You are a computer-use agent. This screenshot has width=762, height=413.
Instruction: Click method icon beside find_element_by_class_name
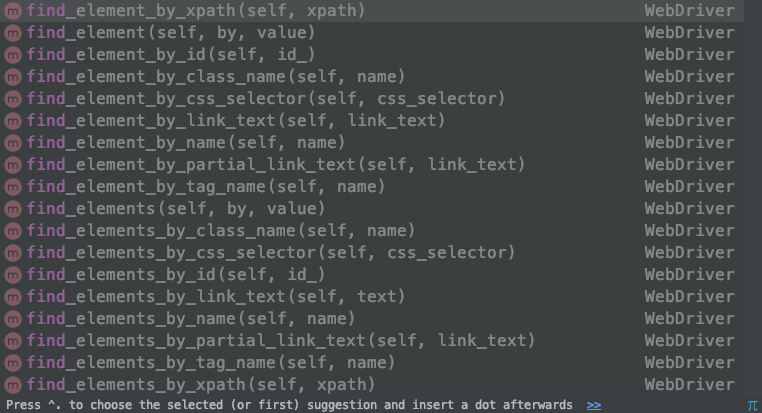pos(13,77)
